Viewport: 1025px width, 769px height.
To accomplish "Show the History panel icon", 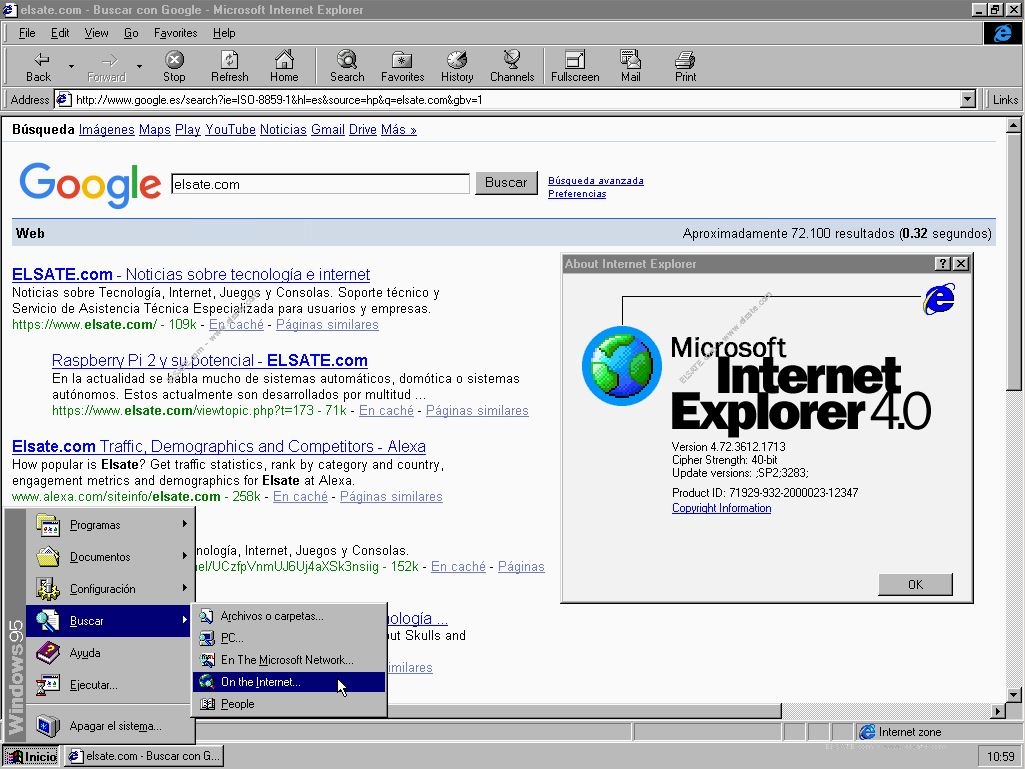I will 457,66.
